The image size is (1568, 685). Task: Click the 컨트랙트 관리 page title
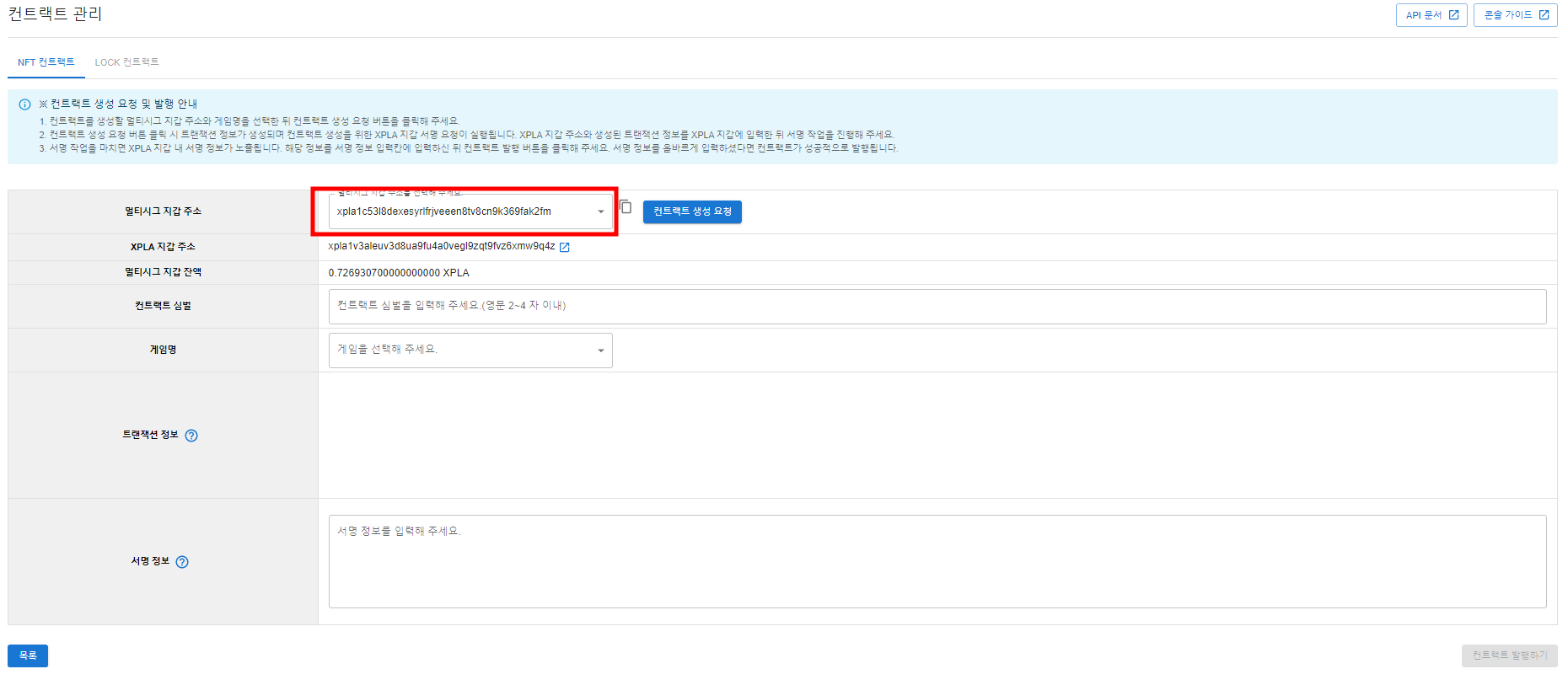(56, 14)
